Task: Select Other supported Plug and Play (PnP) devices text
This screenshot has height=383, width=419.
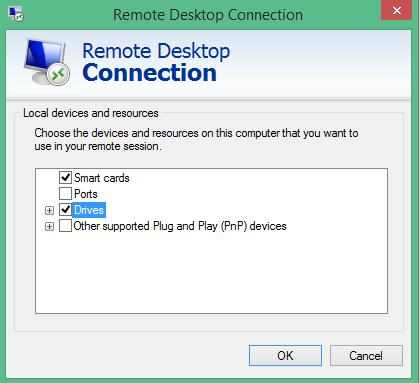Action: point(180,226)
